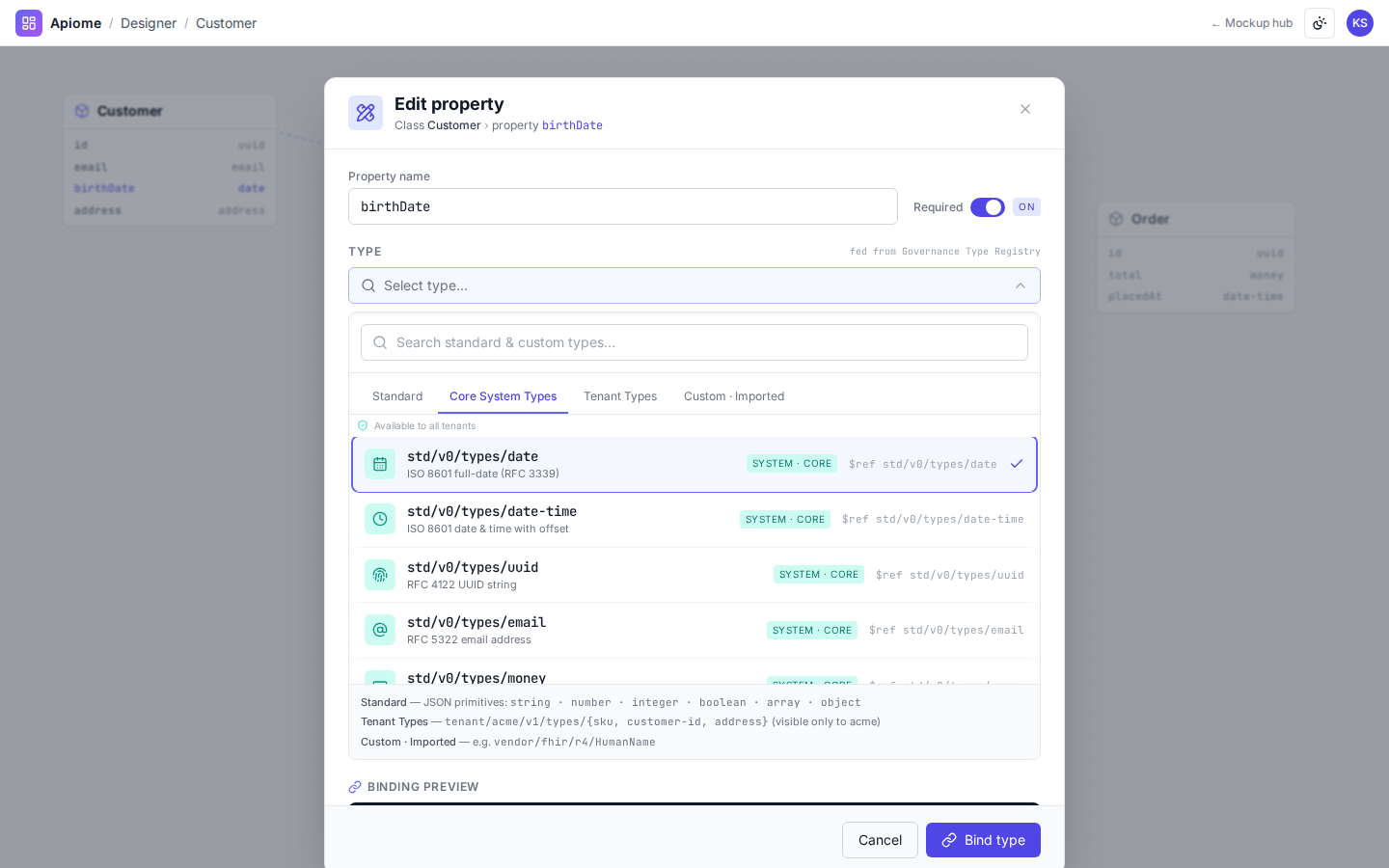Select the std/v0/types/uuid type row
This screenshot has height=868, width=1389.
694,575
